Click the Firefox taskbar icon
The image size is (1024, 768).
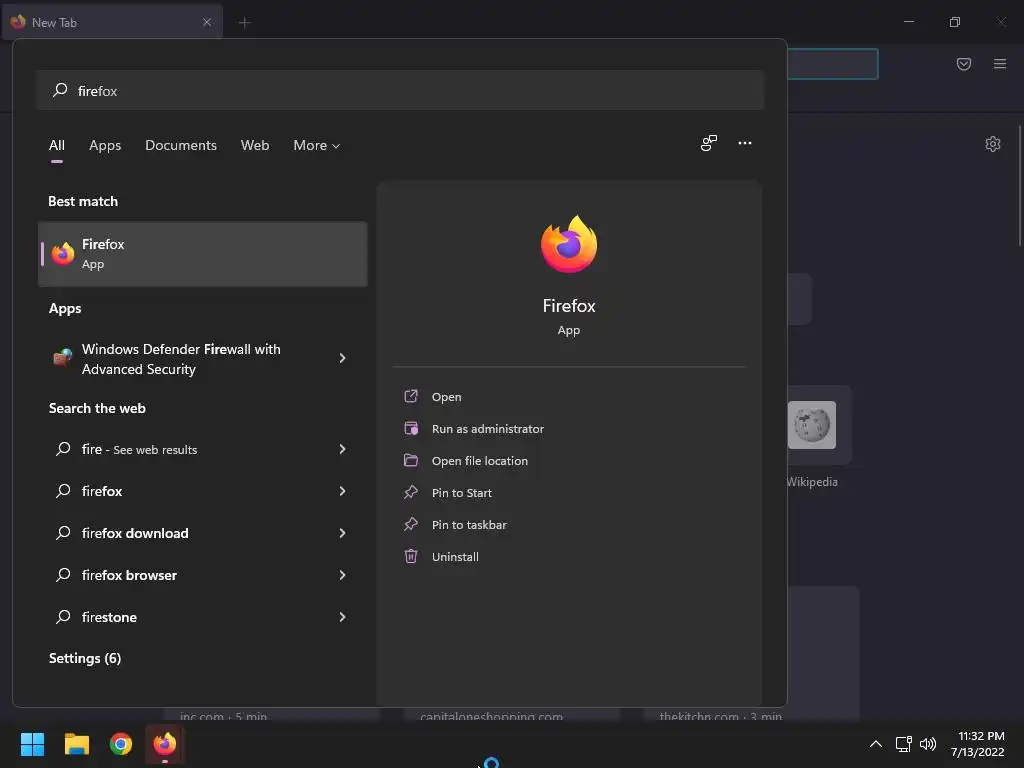point(165,744)
